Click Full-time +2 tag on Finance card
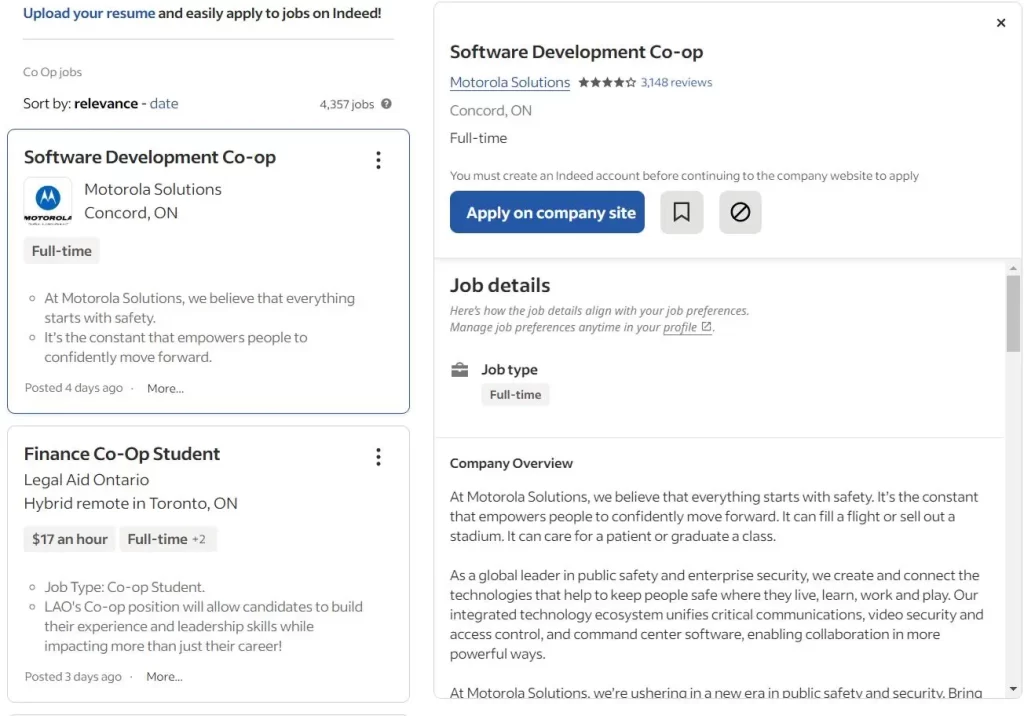This screenshot has height=716, width=1024. point(167,539)
